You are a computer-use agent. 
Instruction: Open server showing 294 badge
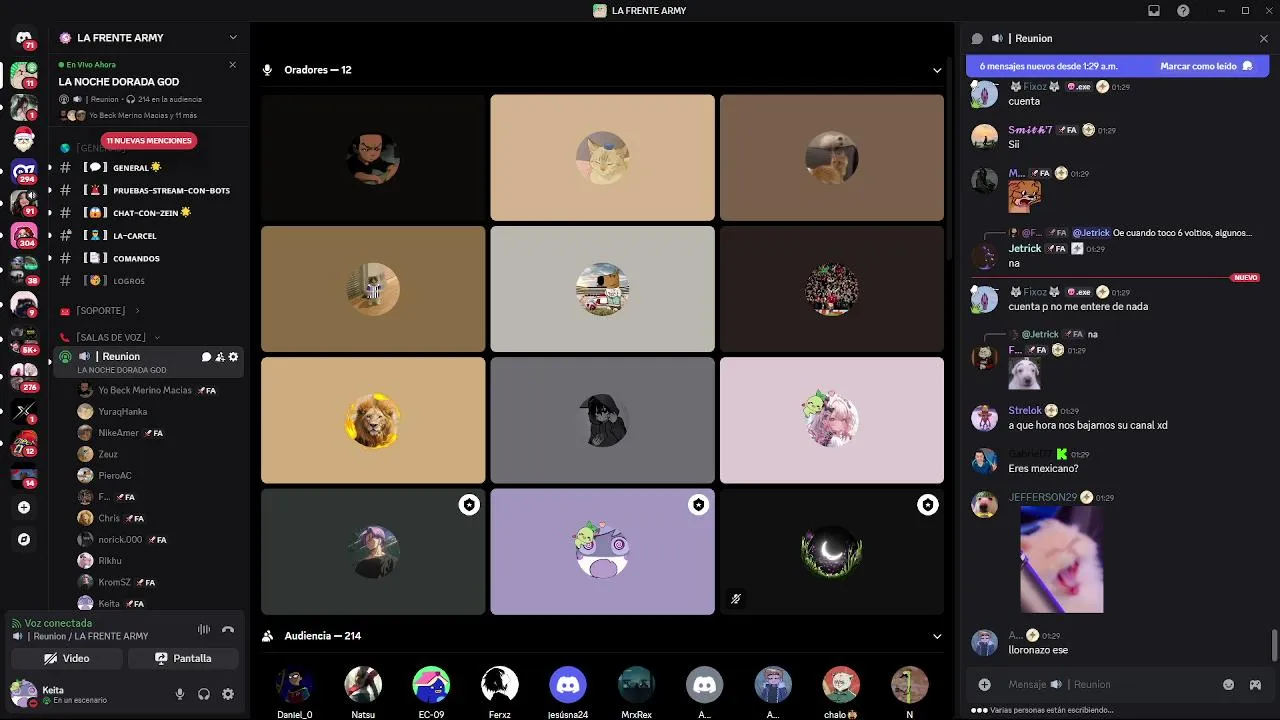[24, 171]
